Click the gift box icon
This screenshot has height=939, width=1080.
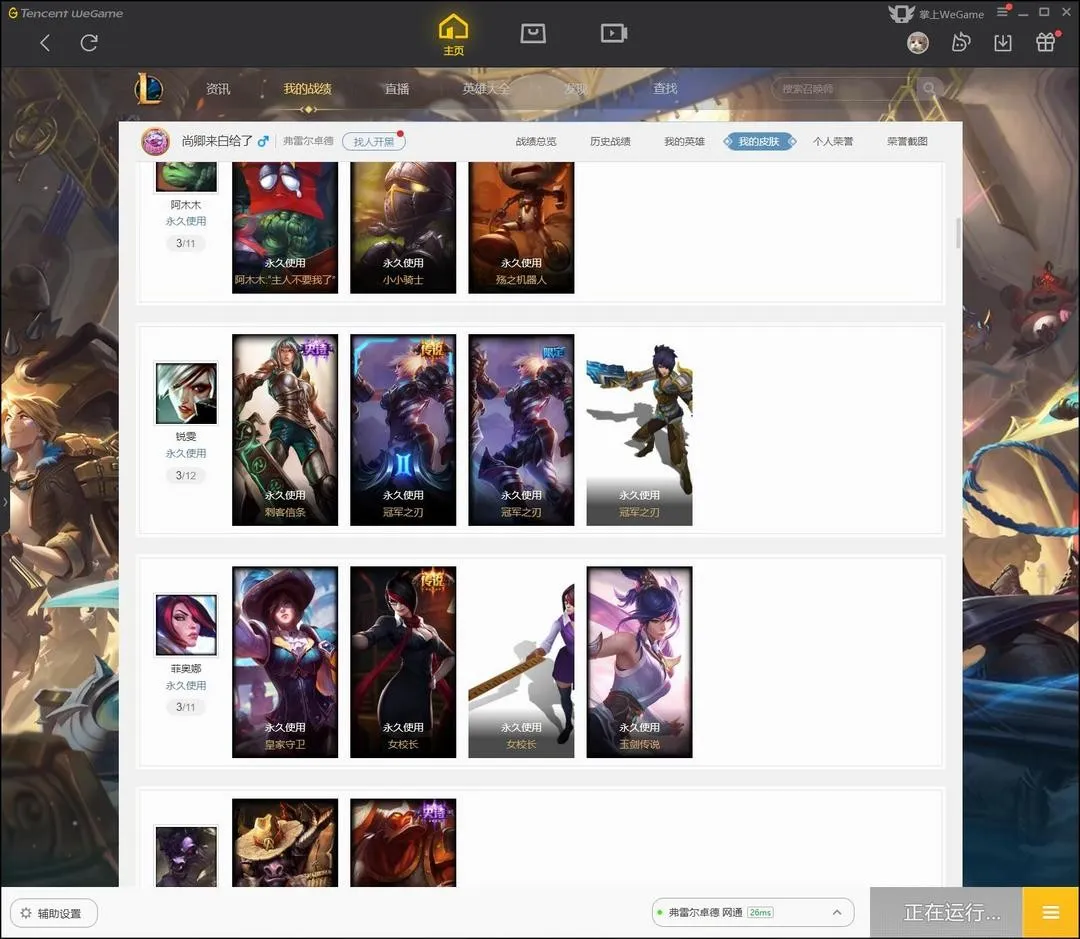(1046, 43)
